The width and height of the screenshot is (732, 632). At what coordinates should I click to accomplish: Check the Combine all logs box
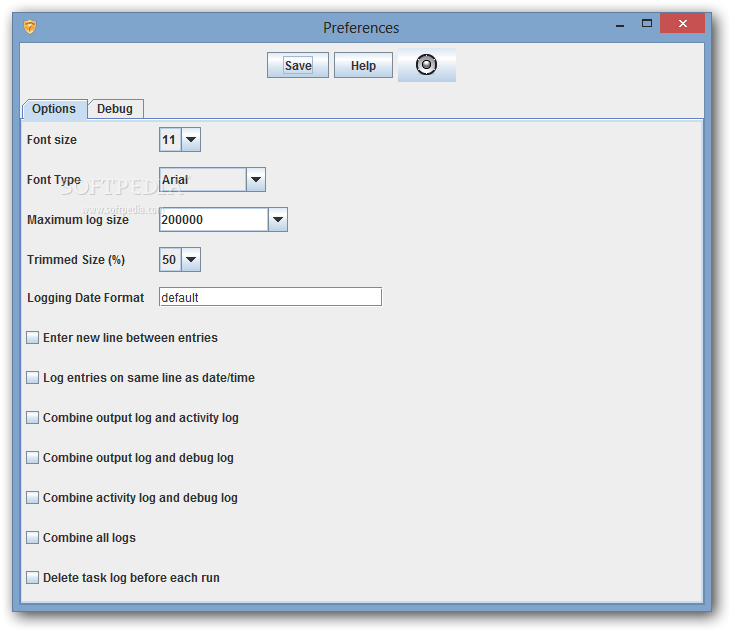33,538
